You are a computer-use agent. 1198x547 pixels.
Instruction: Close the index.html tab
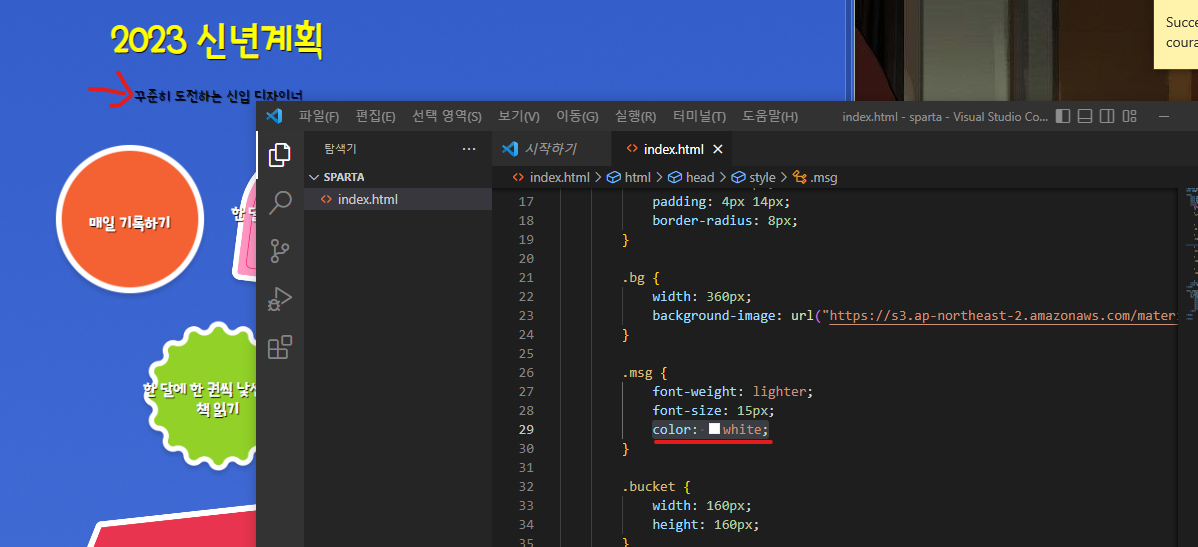(x=717, y=149)
